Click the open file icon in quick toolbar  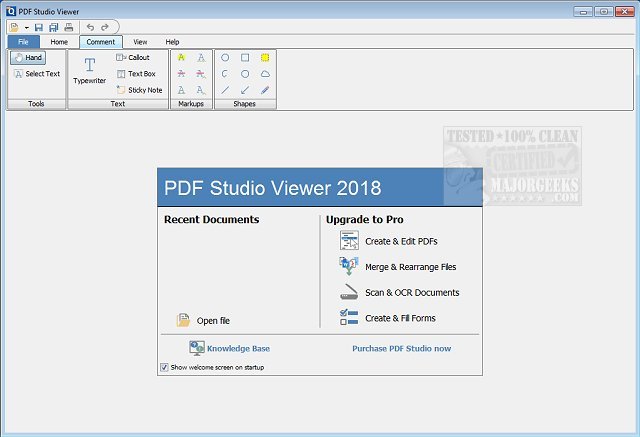click(x=14, y=27)
